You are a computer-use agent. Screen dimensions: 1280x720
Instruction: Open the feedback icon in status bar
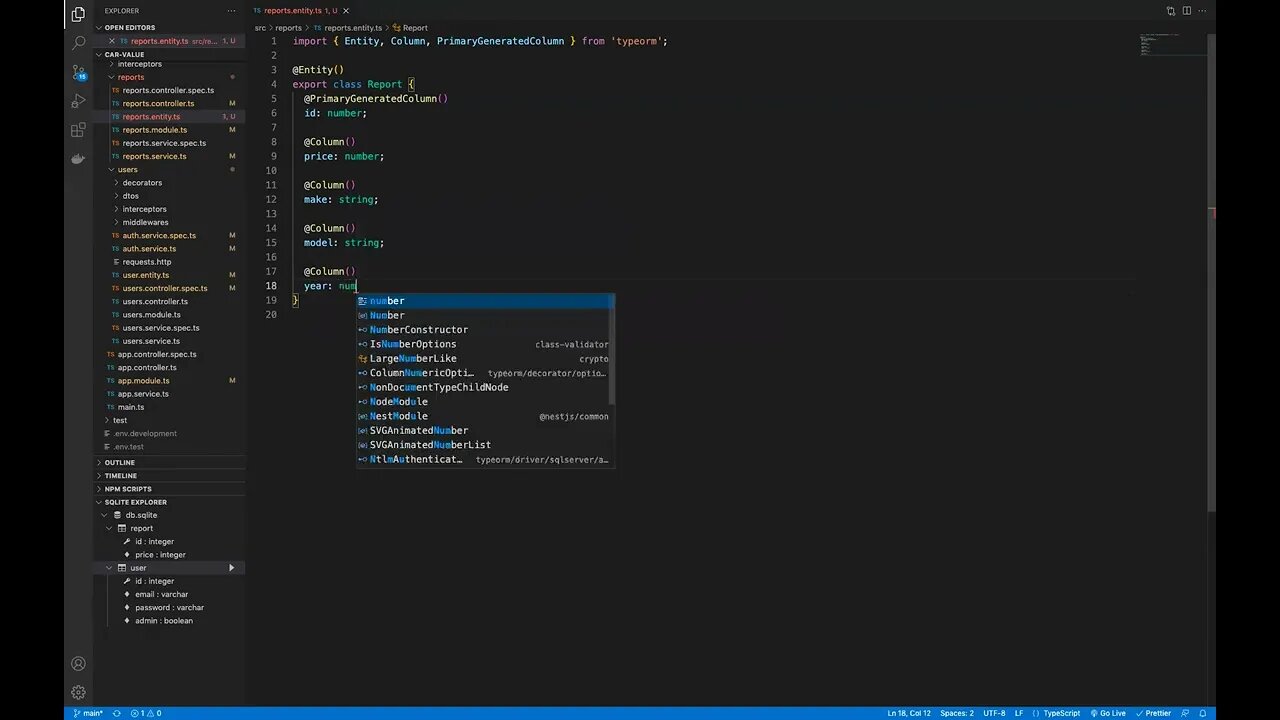pos(1185,713)
